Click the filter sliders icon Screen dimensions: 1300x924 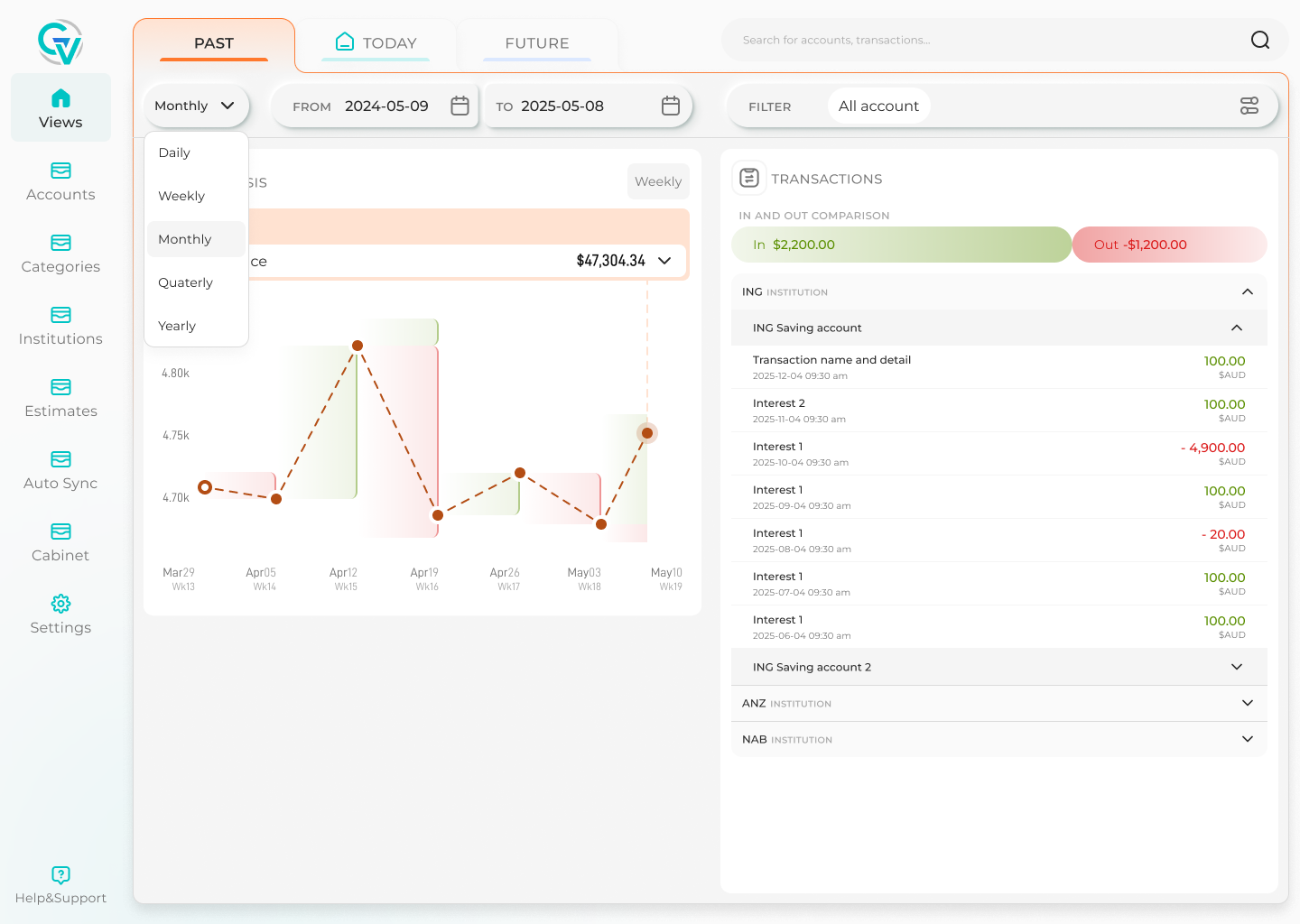1249,106
